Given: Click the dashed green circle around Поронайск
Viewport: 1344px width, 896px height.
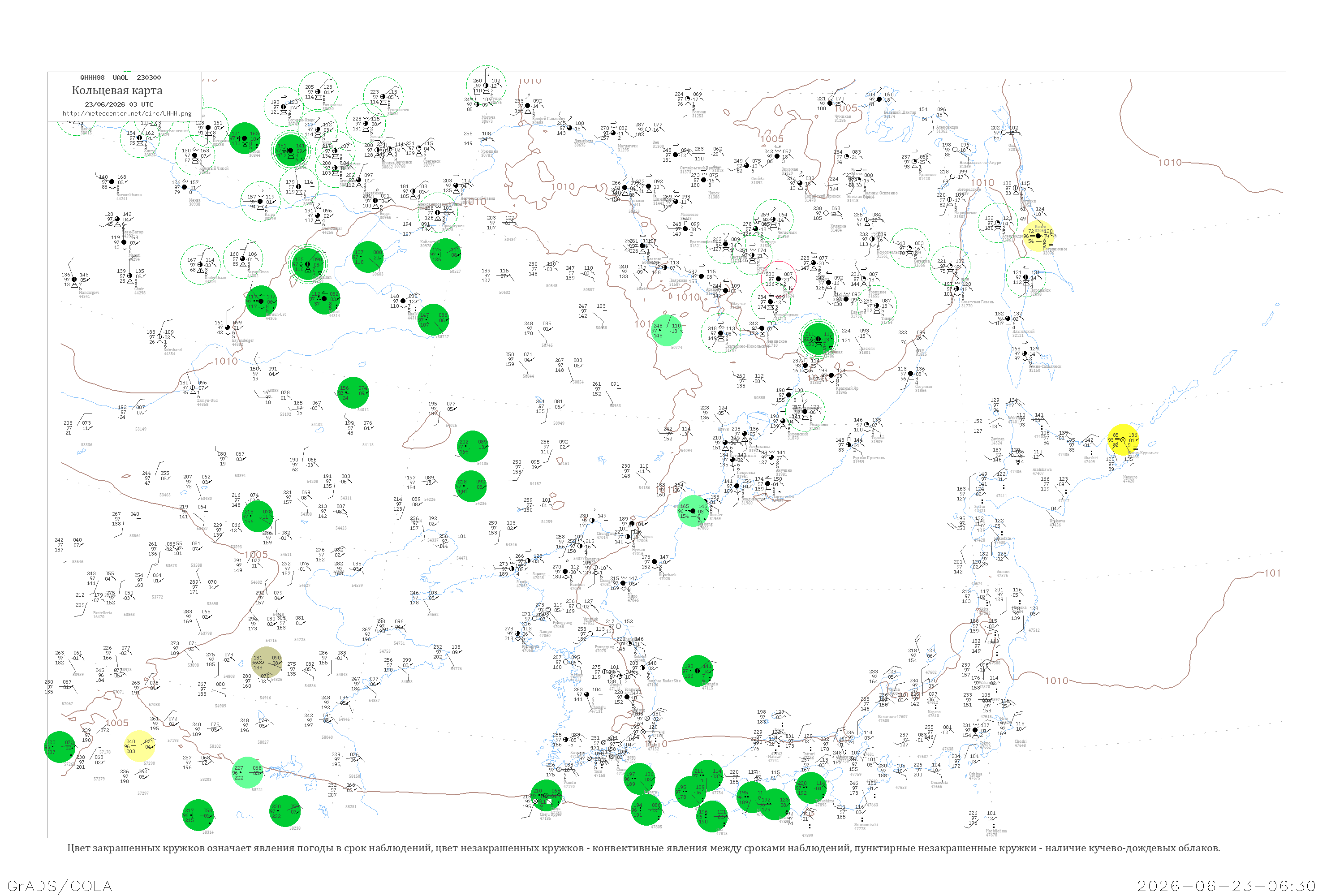Looking at the screenshot, I should coord(1026,277).
